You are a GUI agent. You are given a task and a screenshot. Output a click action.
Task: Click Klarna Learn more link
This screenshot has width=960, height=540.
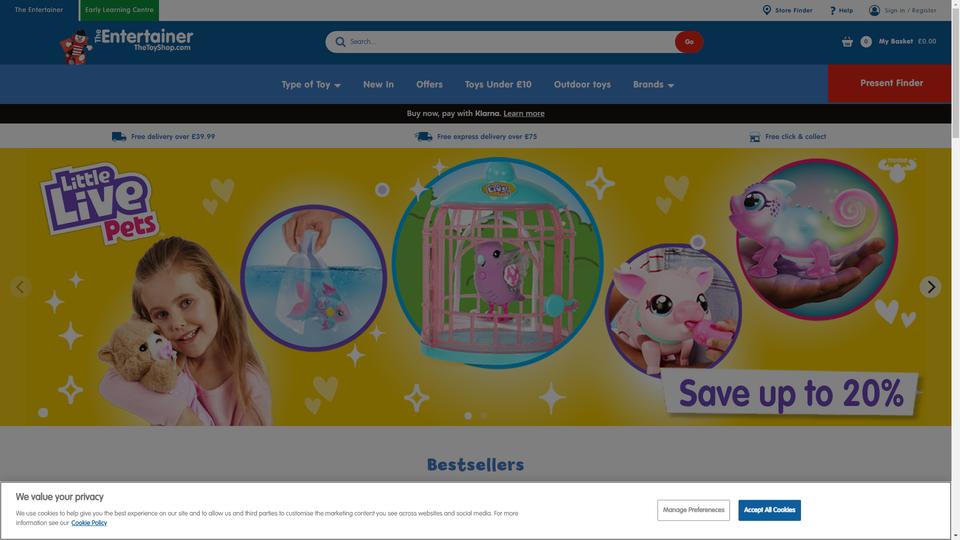(523, 113)
